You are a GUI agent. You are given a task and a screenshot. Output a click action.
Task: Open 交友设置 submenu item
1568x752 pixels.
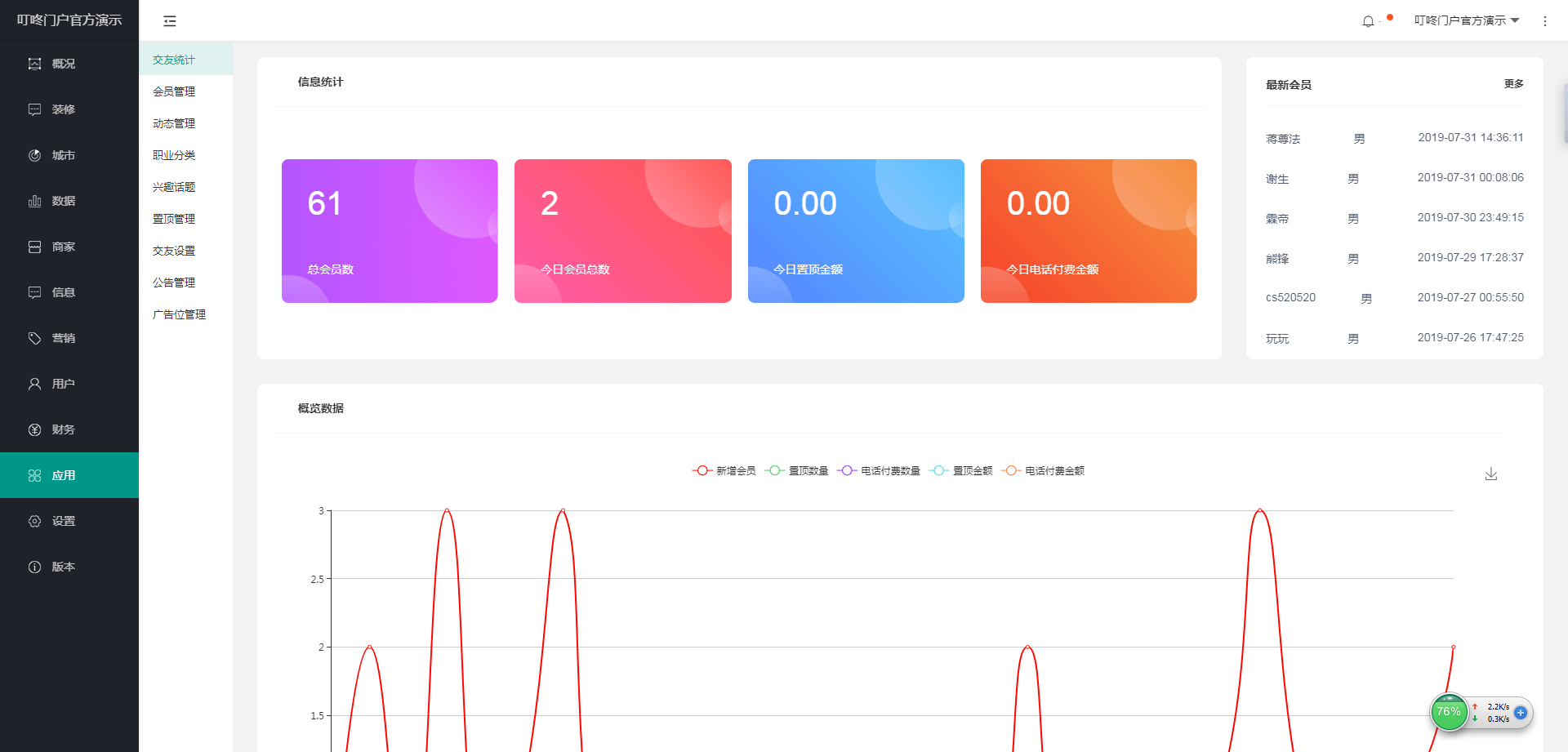tap(185, 251)
